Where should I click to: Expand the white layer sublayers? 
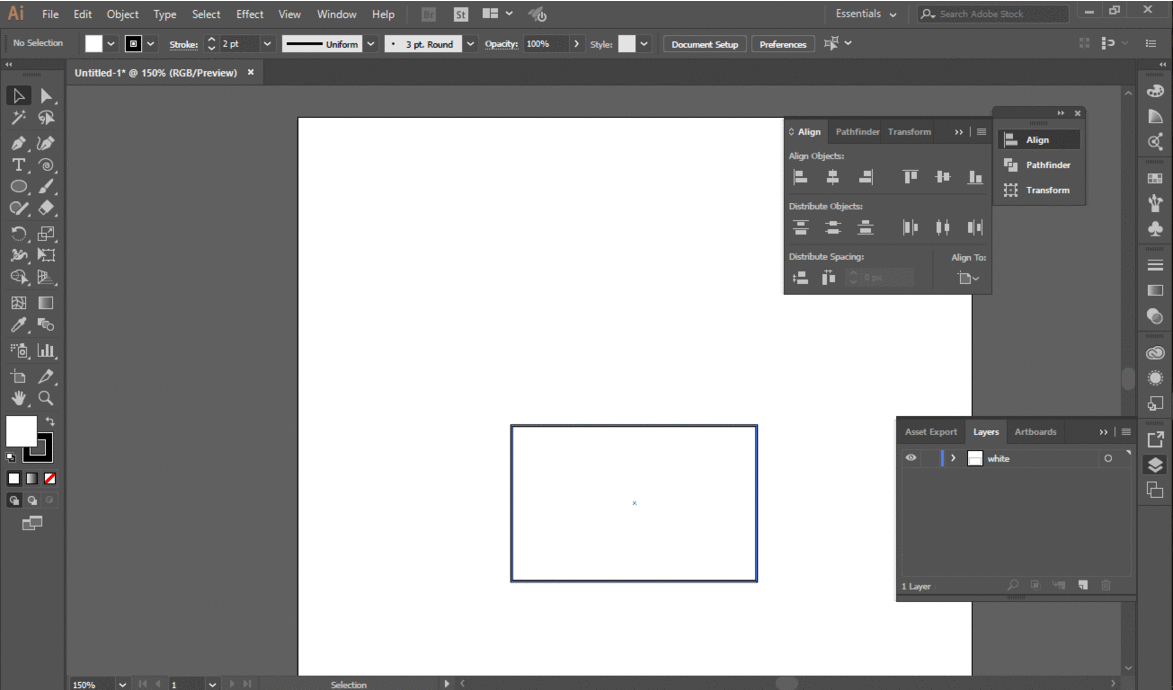(952, 458)
